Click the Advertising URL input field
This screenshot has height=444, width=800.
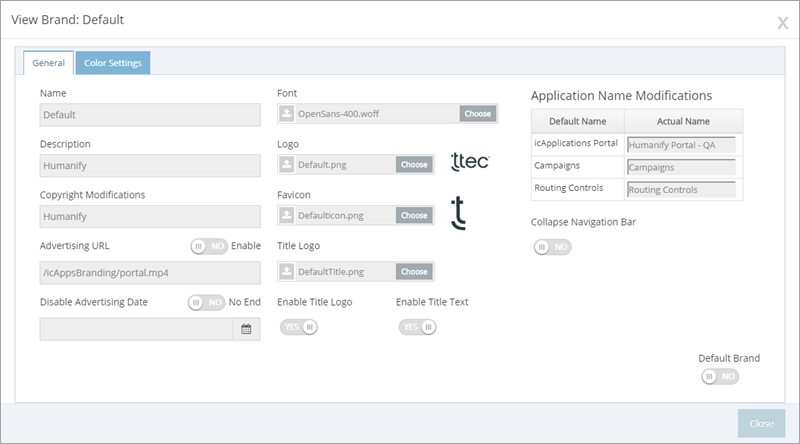(x=150, y=273)
